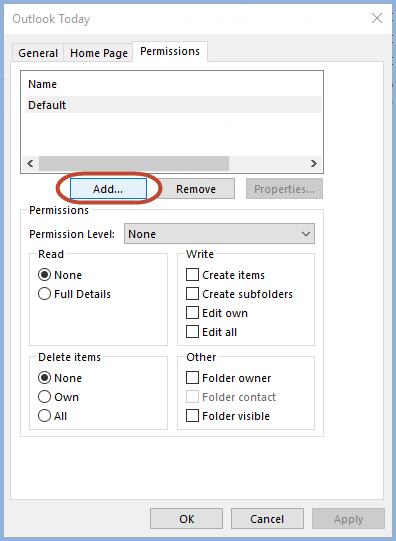Enable the Create items checkbox
The height and width of the screenshot is (541, 396).
coord(192,275)
